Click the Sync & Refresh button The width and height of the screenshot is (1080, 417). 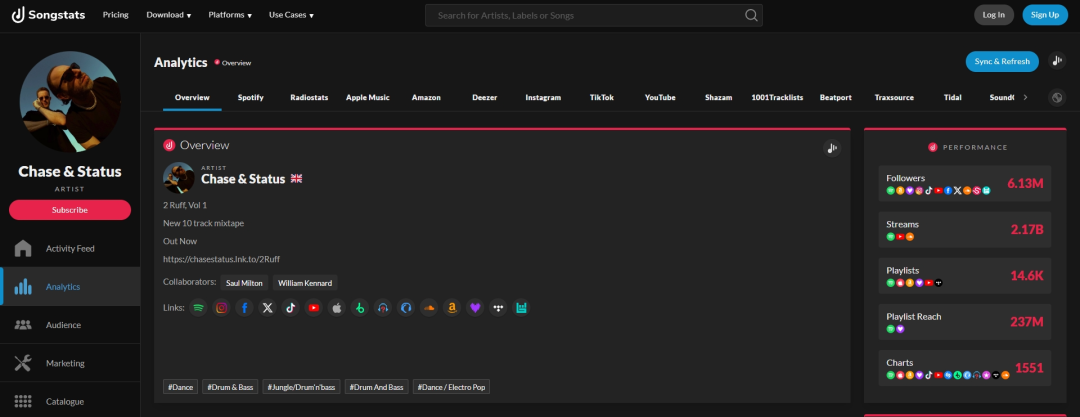pos(1002,61)
